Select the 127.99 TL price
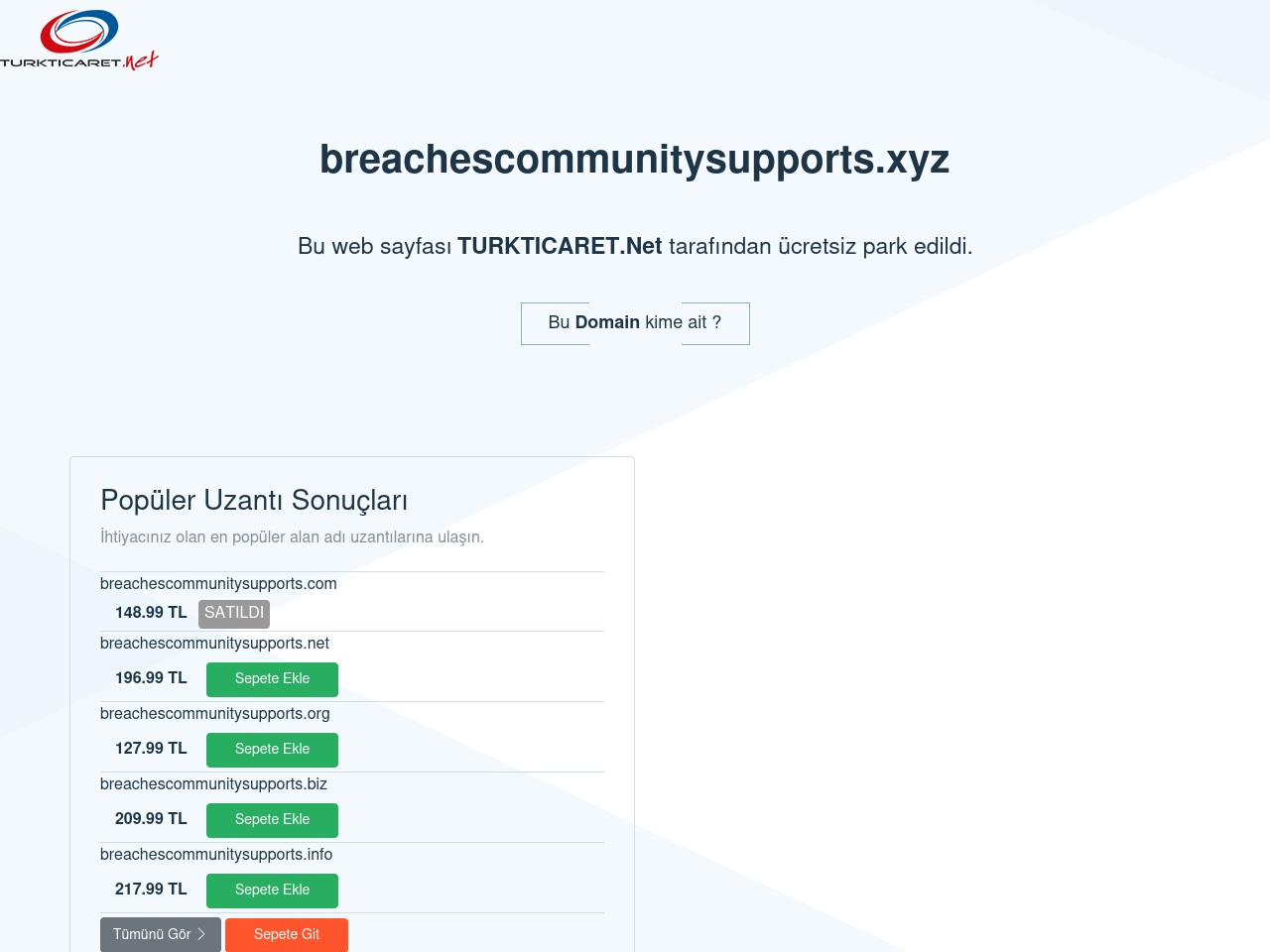Screen dimensions: 1270x952 tap(151, 749)
